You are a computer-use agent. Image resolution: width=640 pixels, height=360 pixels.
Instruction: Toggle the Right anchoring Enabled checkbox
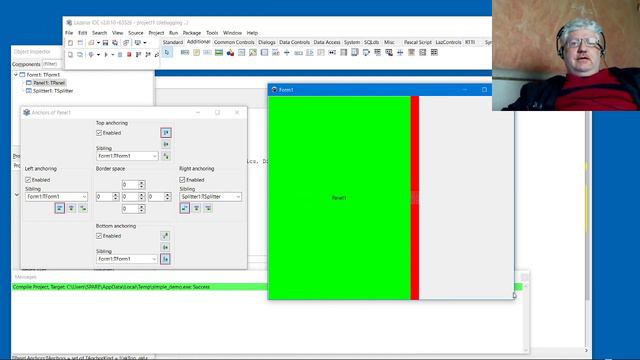click(x=182, y=180)
